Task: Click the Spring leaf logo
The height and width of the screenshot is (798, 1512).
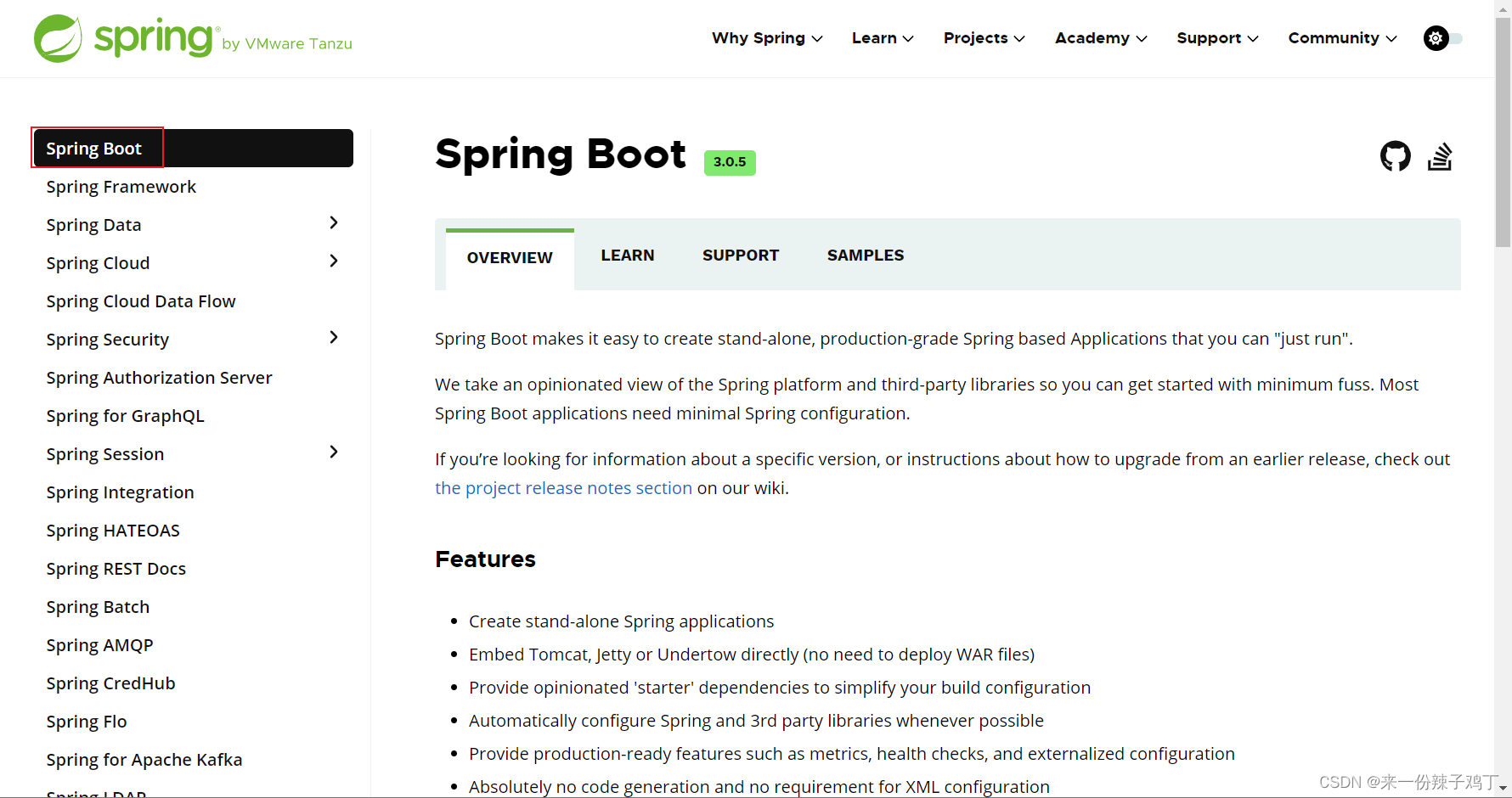Action: (x=58, y=38)
